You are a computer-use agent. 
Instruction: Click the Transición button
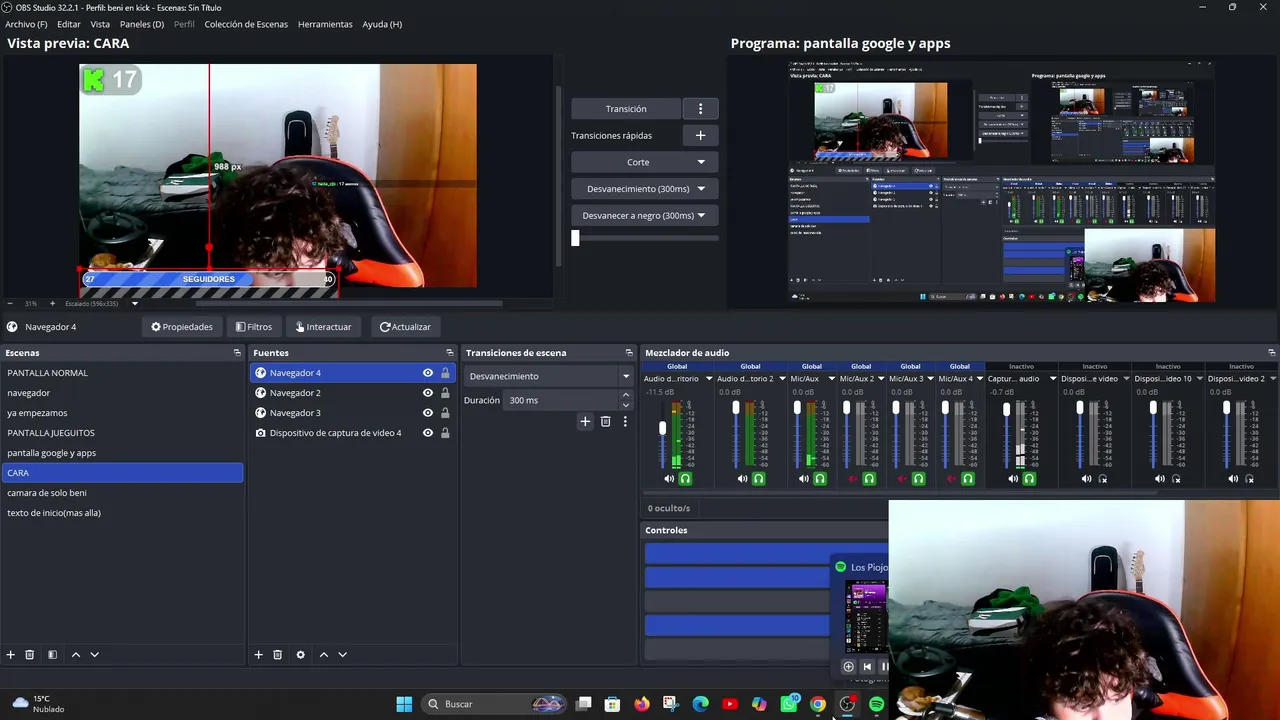click(x=626, y=109)
